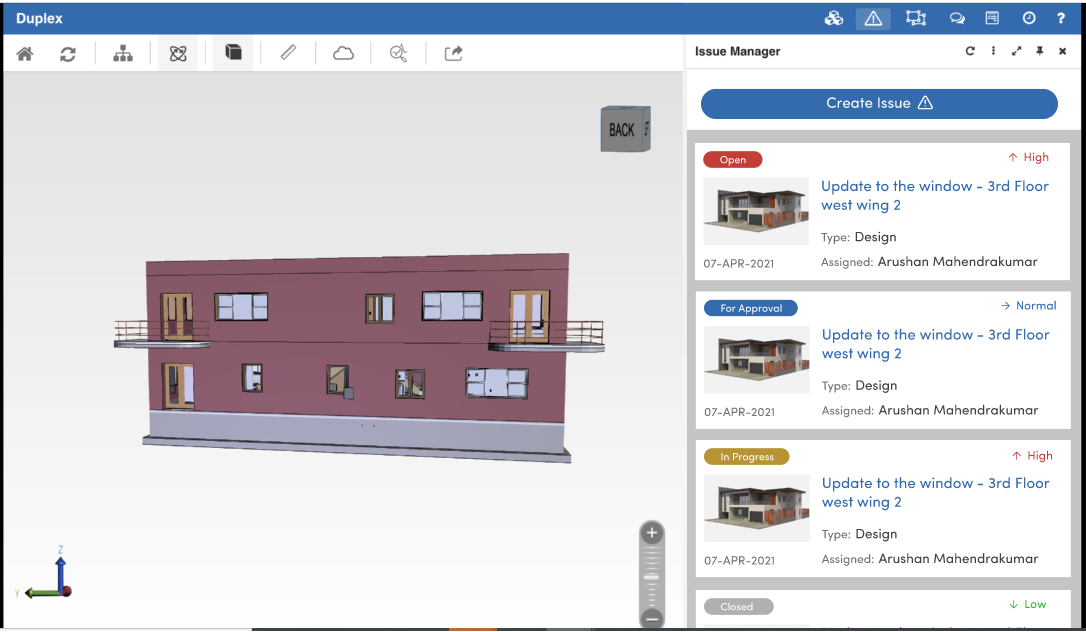1086x632 pixels.
Task: Click assignee name on For Approval issue
Action: point(959,410)
